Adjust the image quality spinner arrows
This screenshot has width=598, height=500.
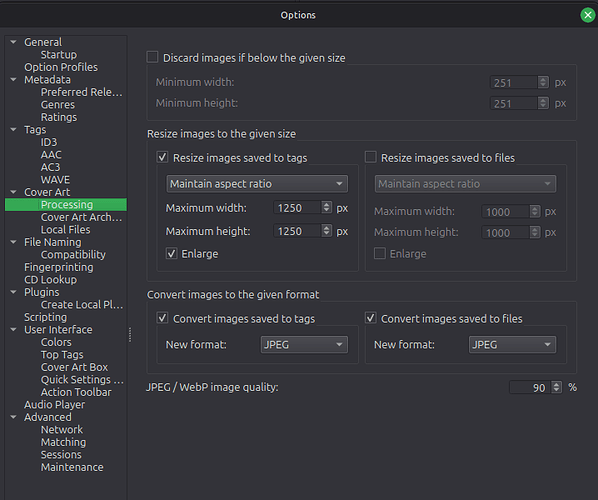click(557, 387)
